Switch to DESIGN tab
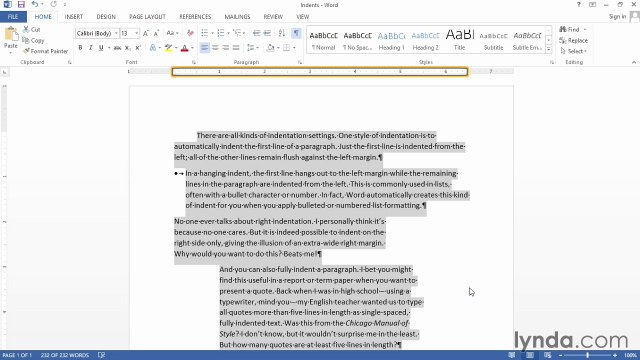 (x=106, y=17)
